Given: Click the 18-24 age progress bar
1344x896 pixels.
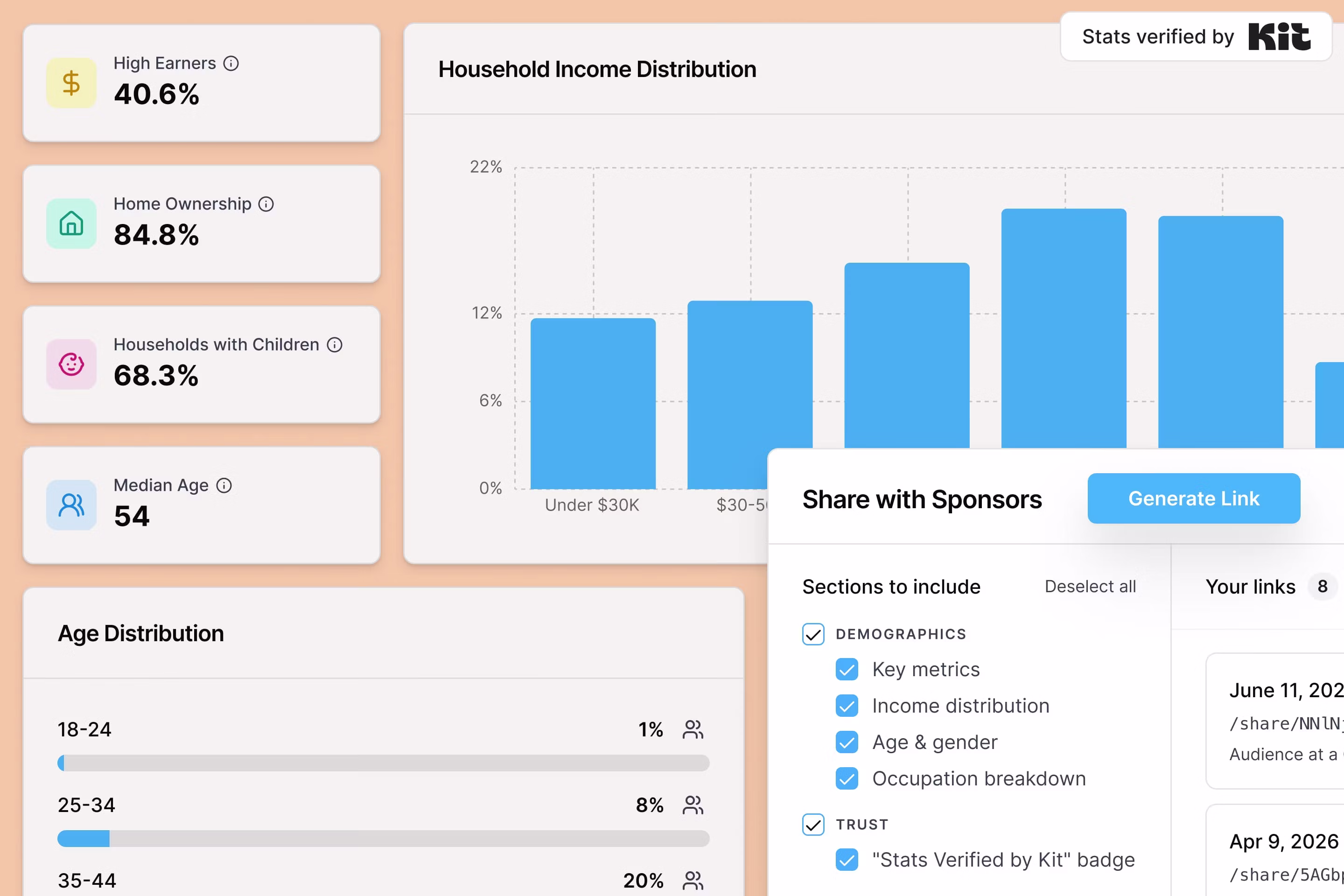Looking at the screenshot, I should [384, 763].
